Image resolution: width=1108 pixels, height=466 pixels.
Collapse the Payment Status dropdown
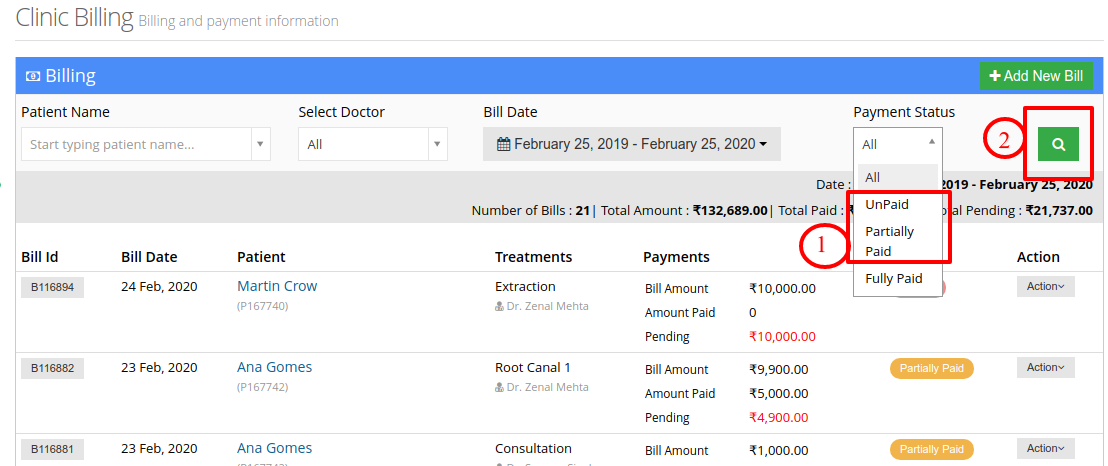(x=898, y=144)
